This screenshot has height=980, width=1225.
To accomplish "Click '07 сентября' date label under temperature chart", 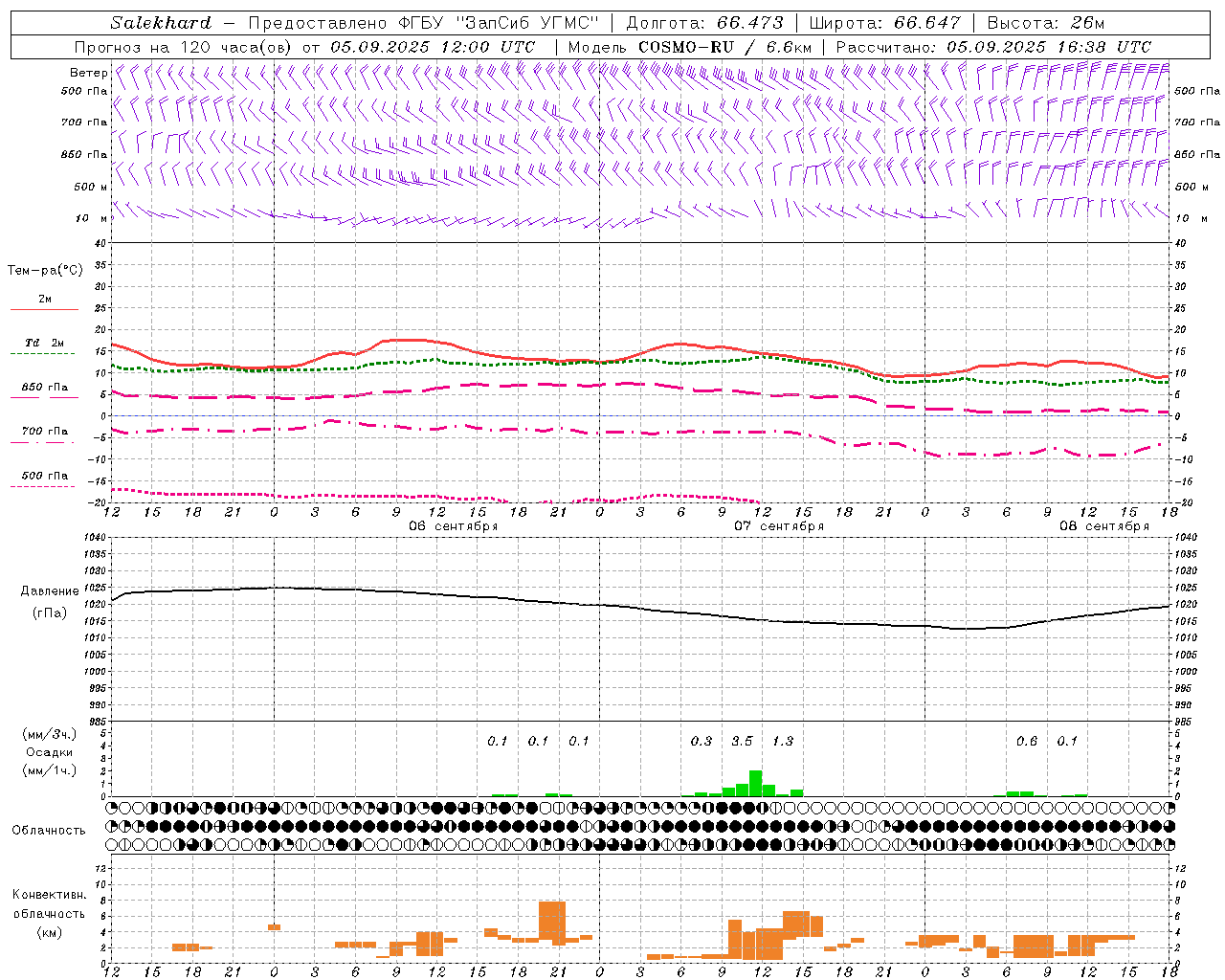I will point(779,526).
